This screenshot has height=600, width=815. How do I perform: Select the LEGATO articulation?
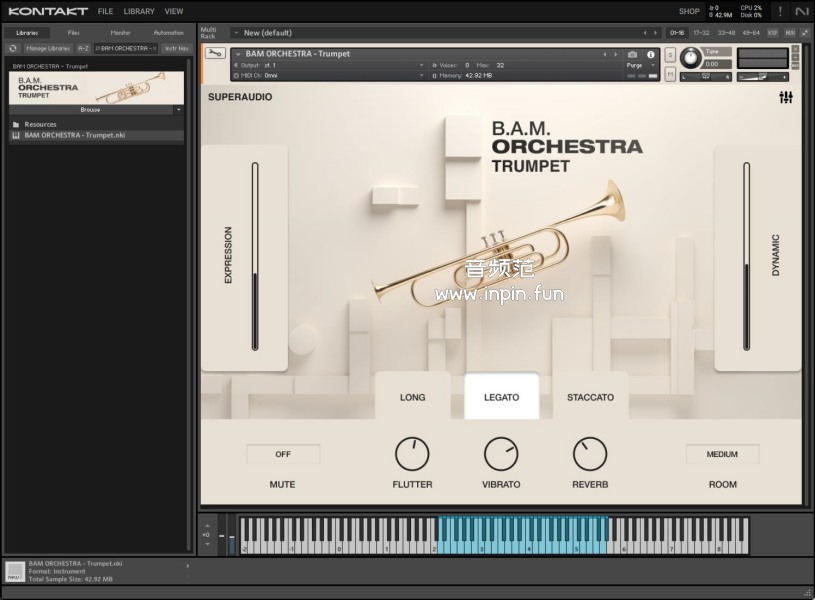(502, 397)
